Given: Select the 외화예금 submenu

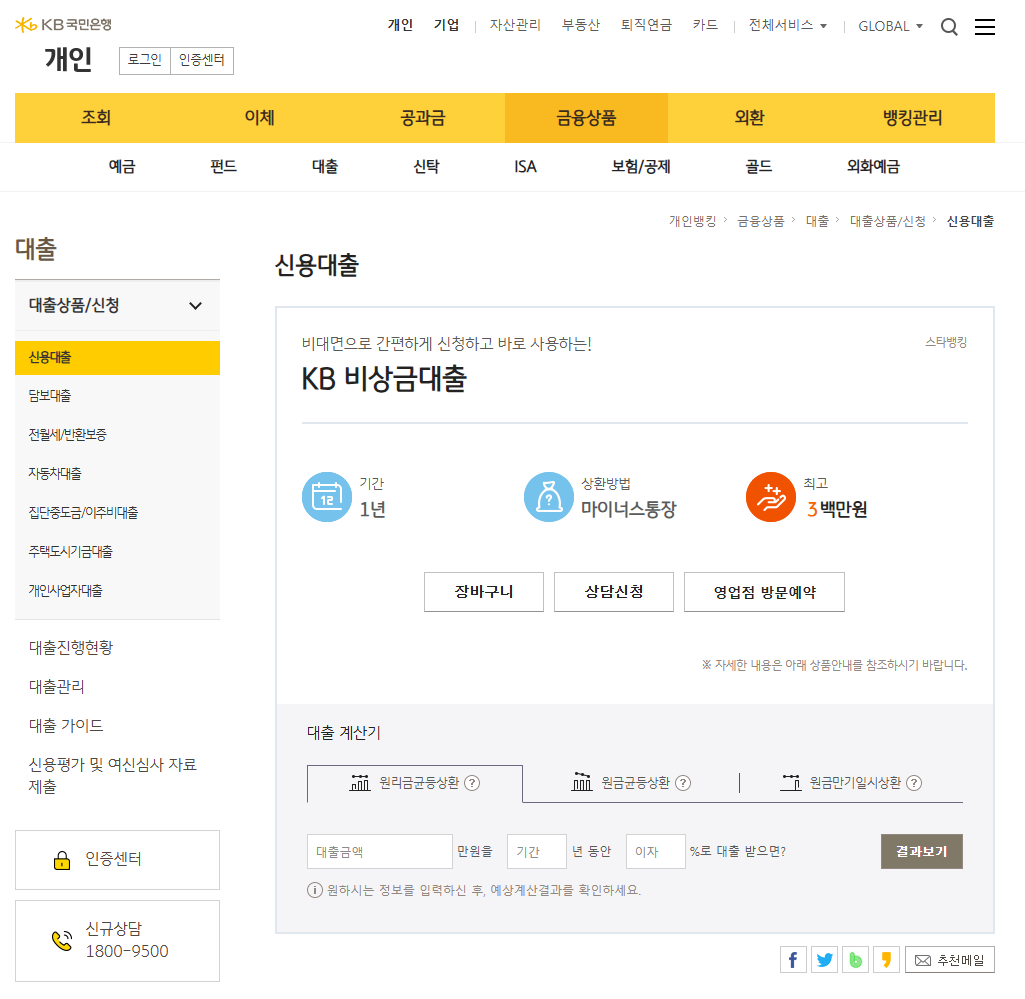Looking at the screenshot, I should point(873,167).
